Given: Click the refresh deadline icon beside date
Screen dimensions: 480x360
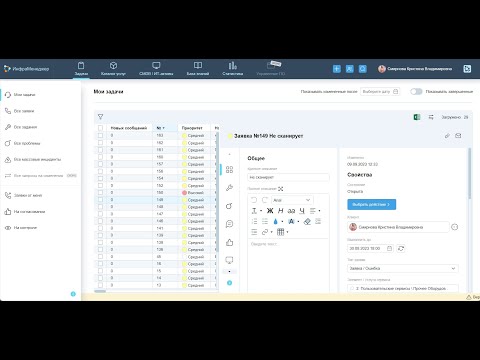Looking at the screenshot, I should point(401,248).
